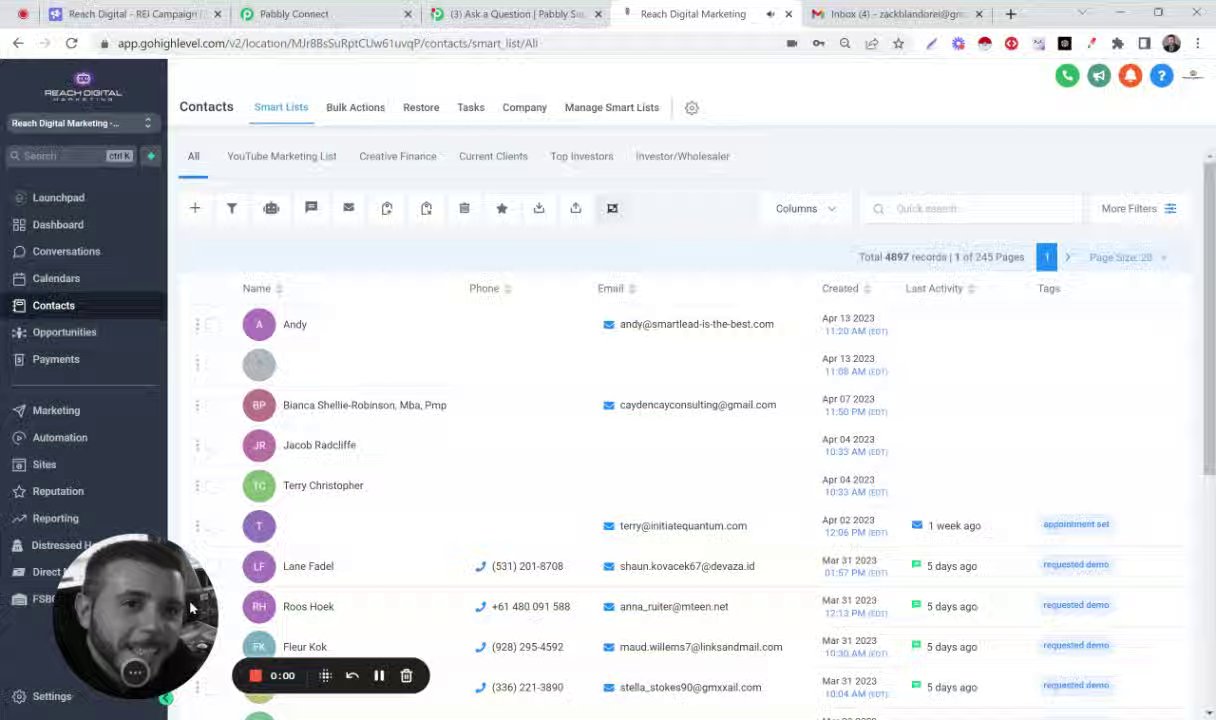Open the Columns dropdown
This screenshot has height=720, width=1216.
806,209
